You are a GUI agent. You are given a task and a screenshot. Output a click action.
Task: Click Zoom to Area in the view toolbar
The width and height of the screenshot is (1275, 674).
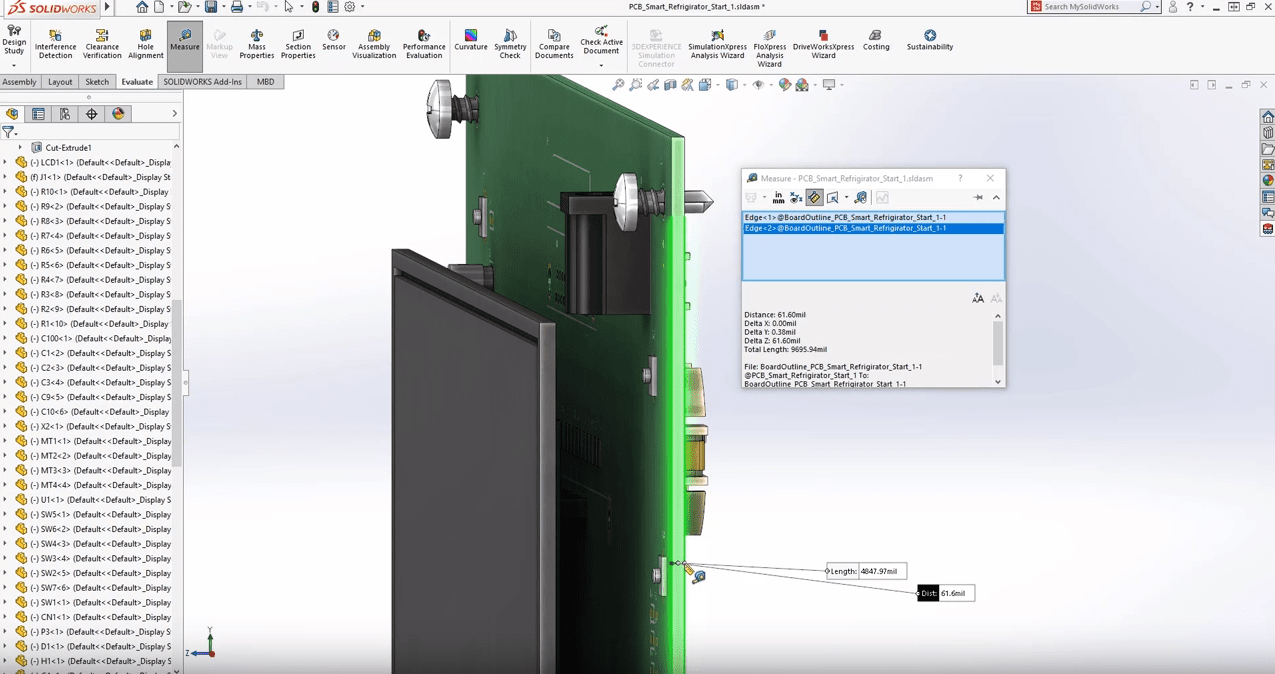636,85
